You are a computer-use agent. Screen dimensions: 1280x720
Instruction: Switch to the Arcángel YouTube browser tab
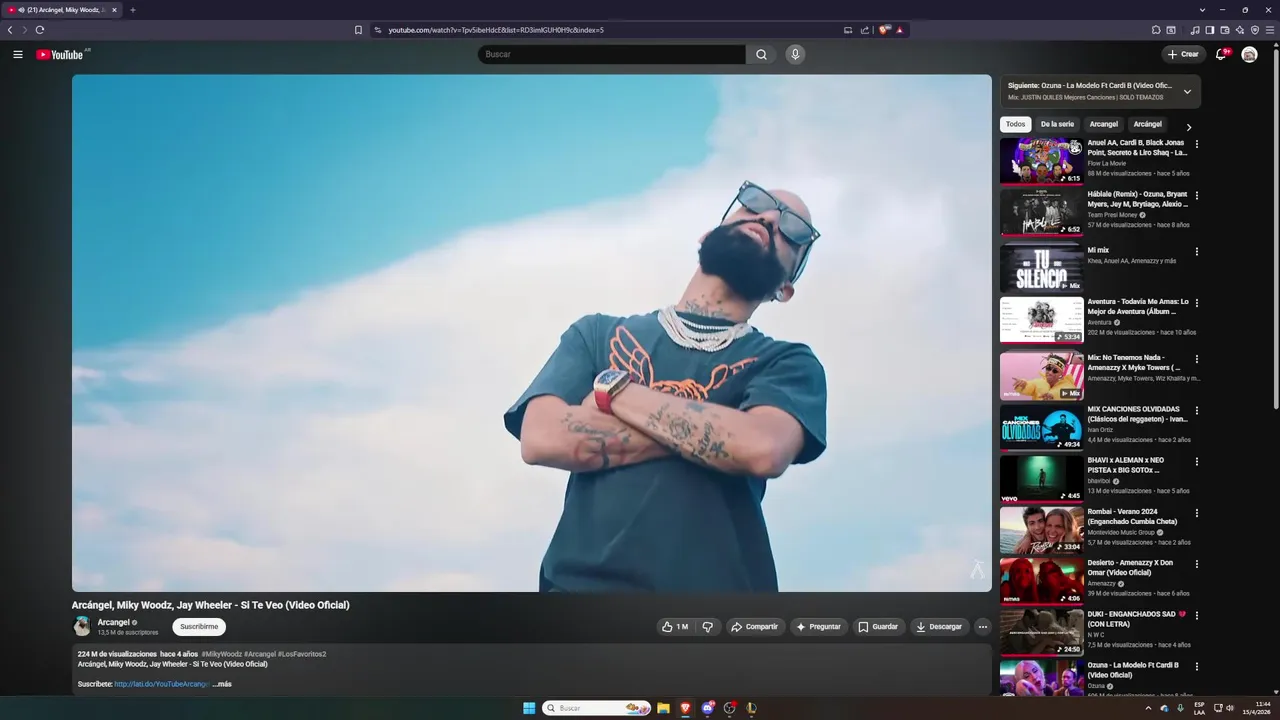pos(60,10)
